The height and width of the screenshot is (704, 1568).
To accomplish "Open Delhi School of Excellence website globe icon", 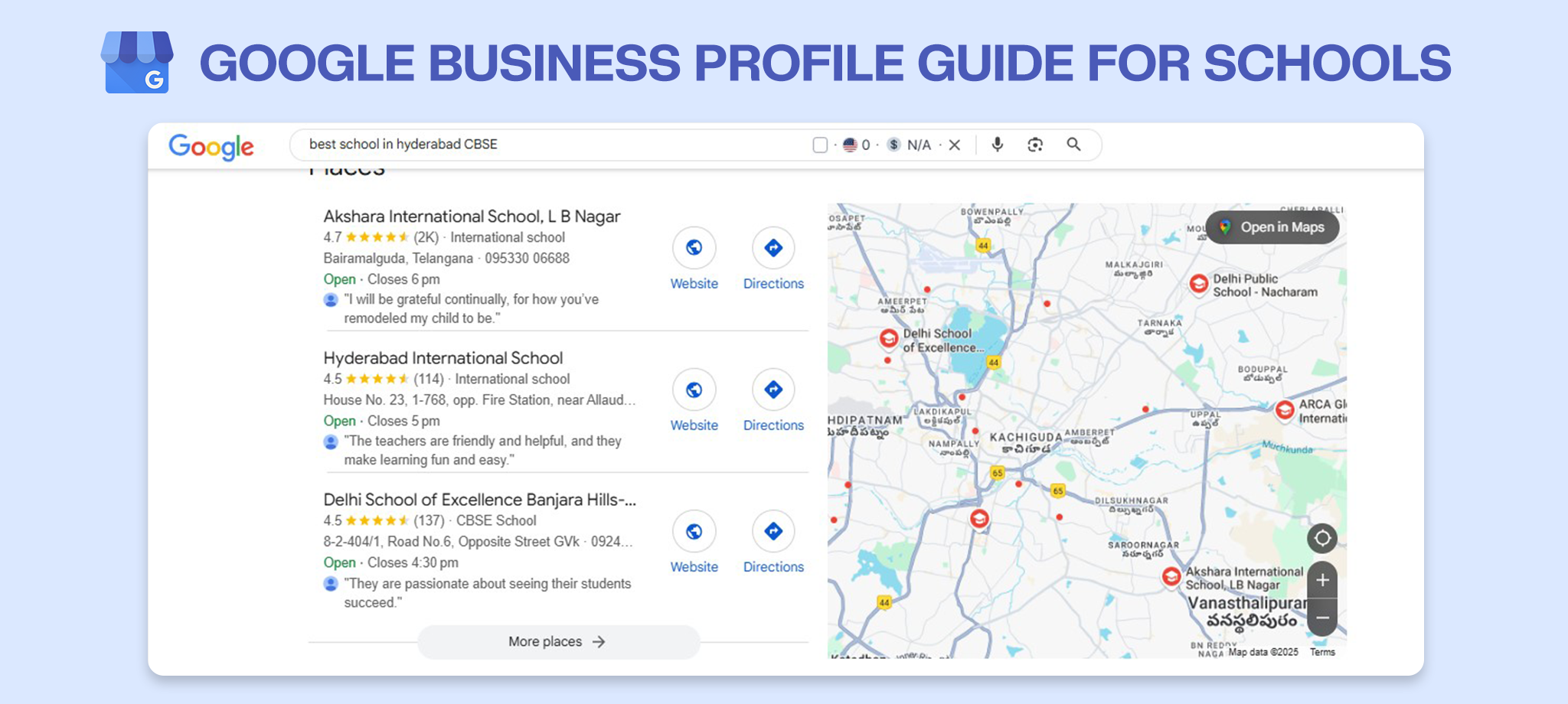I will (x=694, y=531).
